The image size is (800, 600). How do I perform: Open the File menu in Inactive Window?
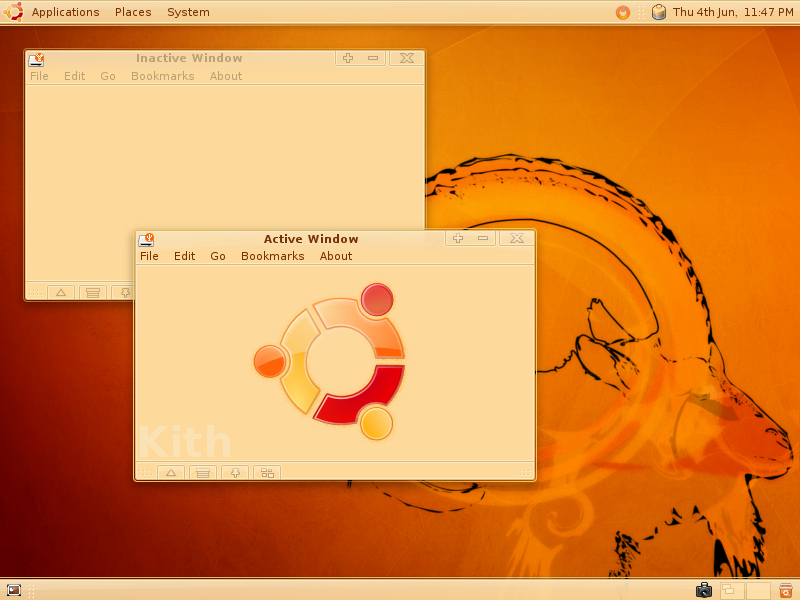point(39,76)
